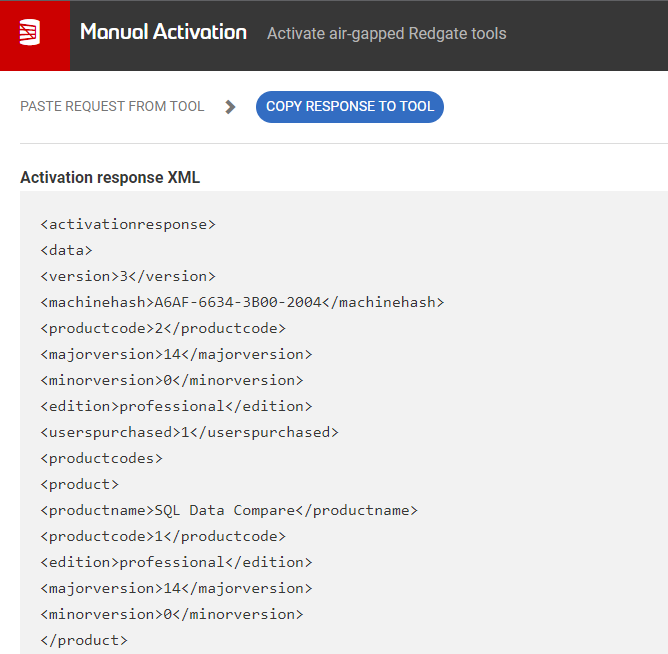Image resolution: width=668 pixels, height=654 pixels.
Task: Click the edition line above userspurchased
Action: pyautogui.click(x=176, y=406)
